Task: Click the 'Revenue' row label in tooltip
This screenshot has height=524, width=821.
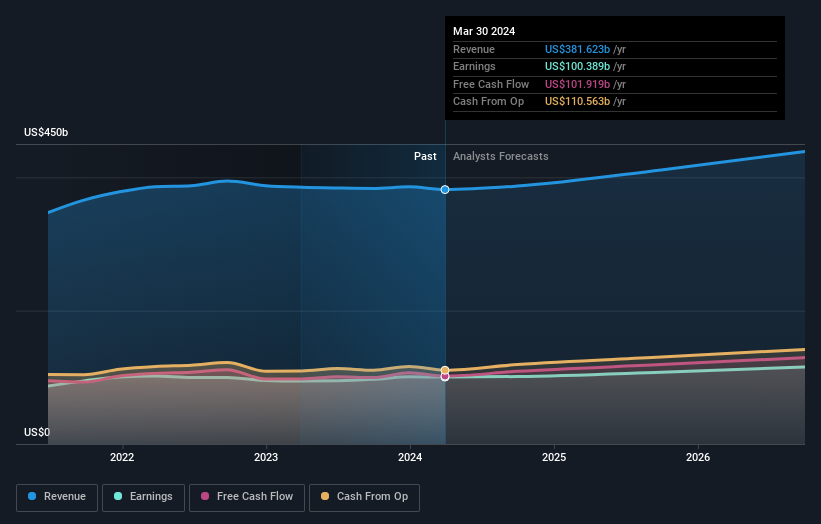Action: tap(474, 49)
